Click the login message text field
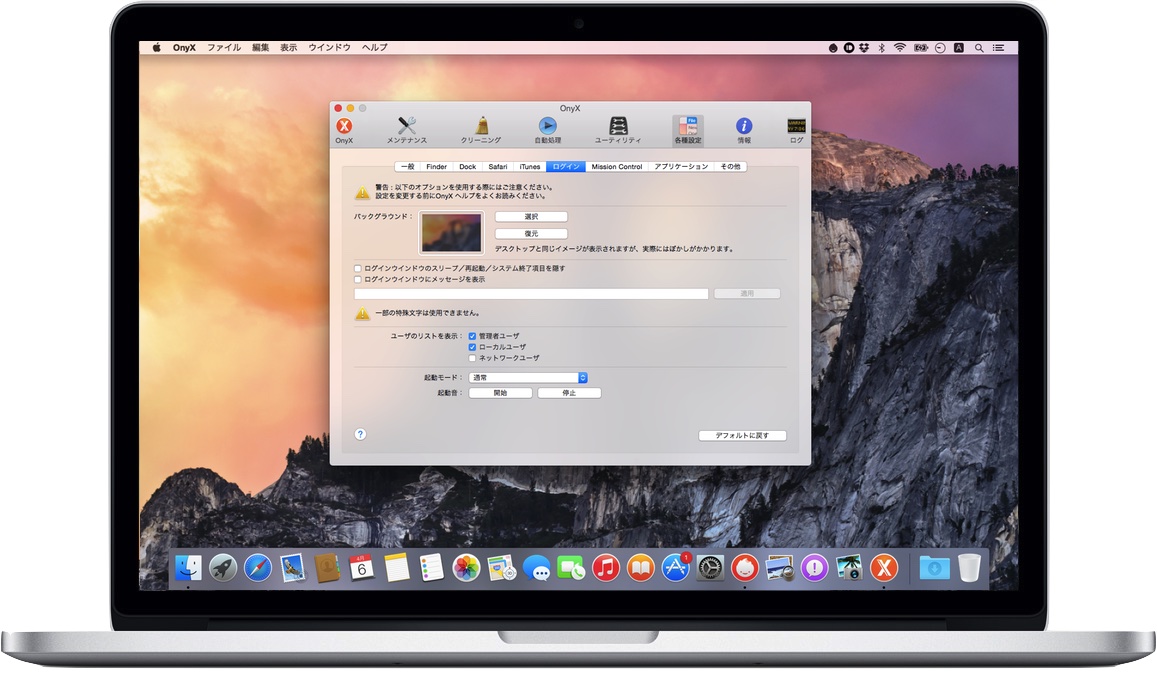The image size is (1157, 677). (531, 294)
